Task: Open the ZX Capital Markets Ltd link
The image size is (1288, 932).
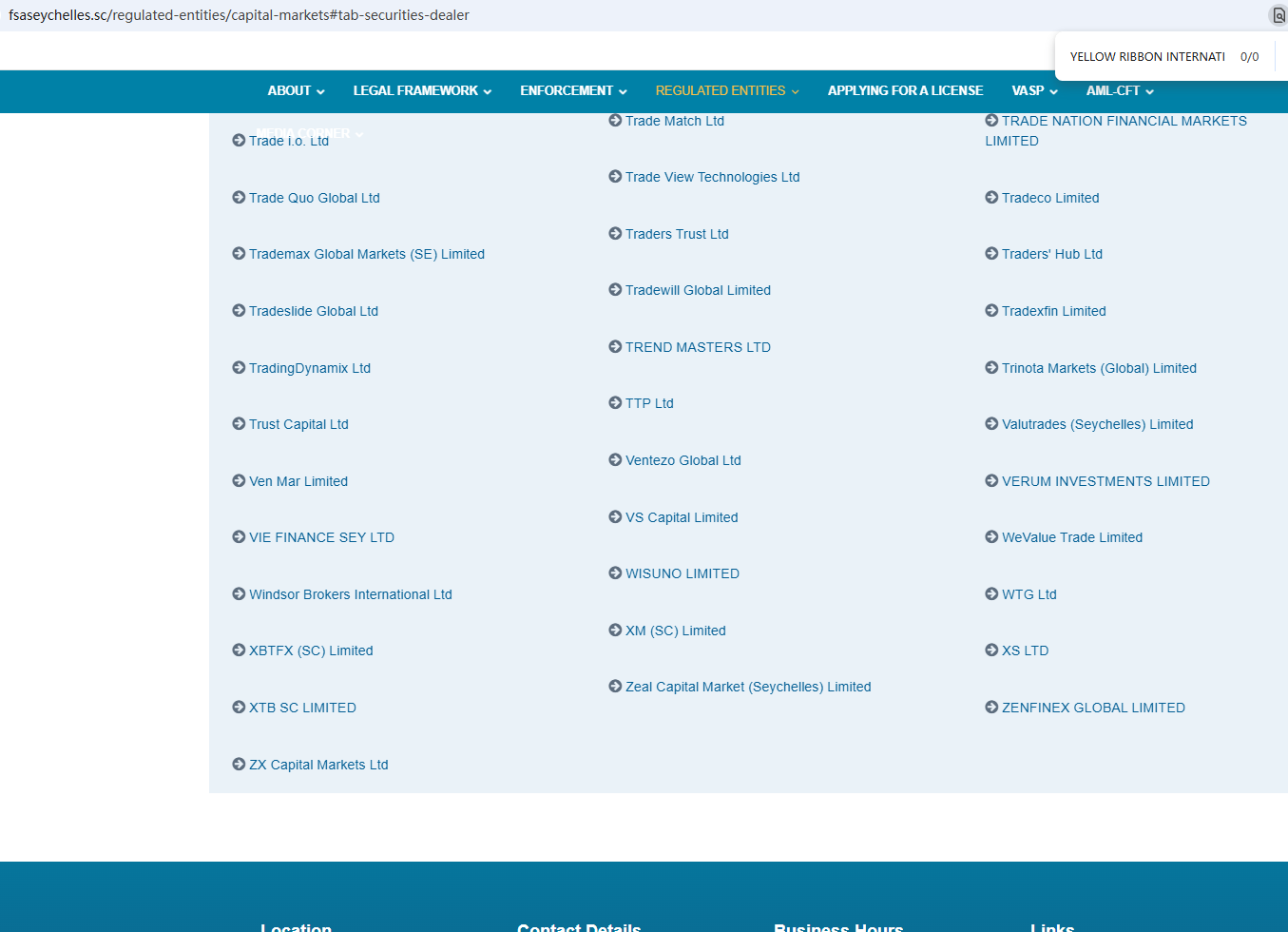Action: click(x=318, y=765)
